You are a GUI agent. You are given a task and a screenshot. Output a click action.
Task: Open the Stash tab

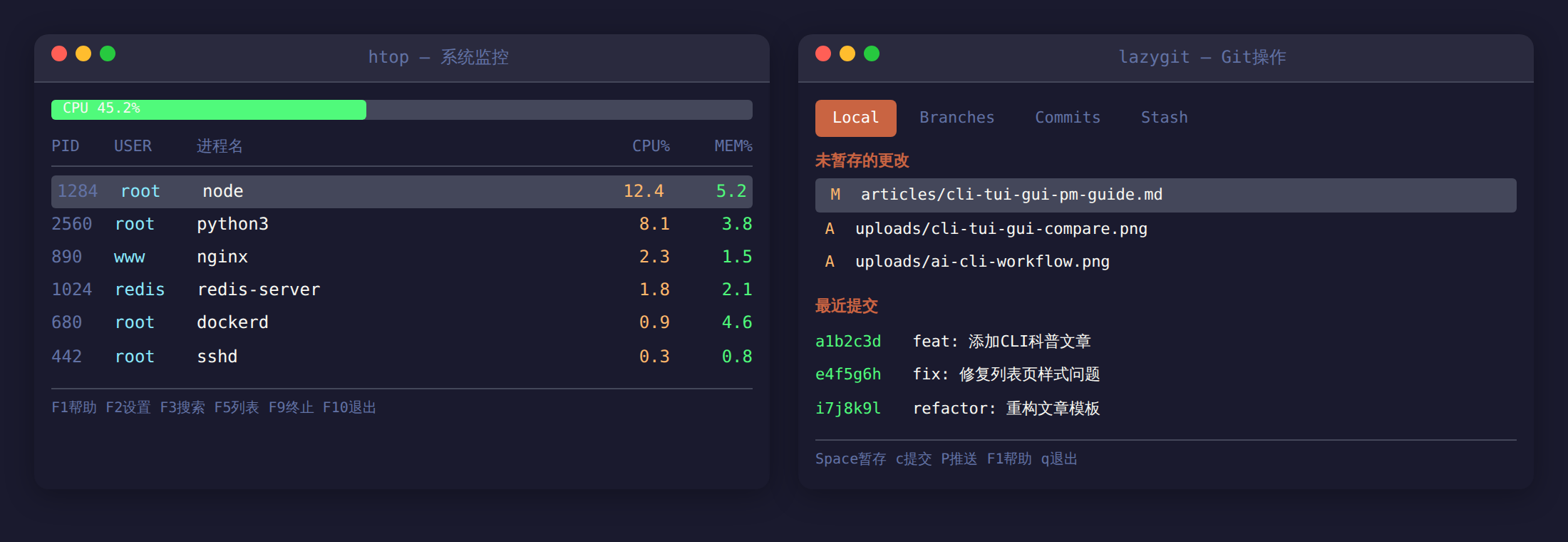1164,118
